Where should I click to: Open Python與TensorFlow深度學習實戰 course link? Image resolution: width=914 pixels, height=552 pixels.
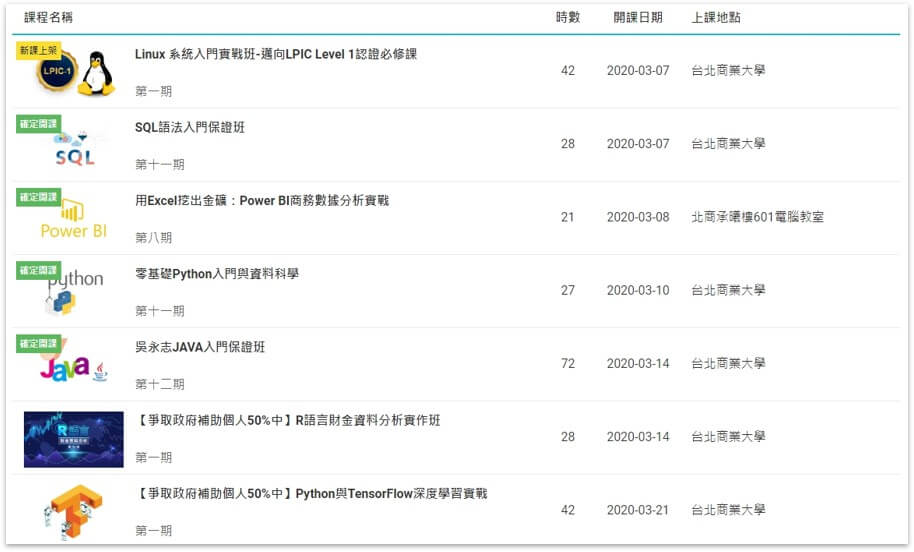tap(311, 494)
